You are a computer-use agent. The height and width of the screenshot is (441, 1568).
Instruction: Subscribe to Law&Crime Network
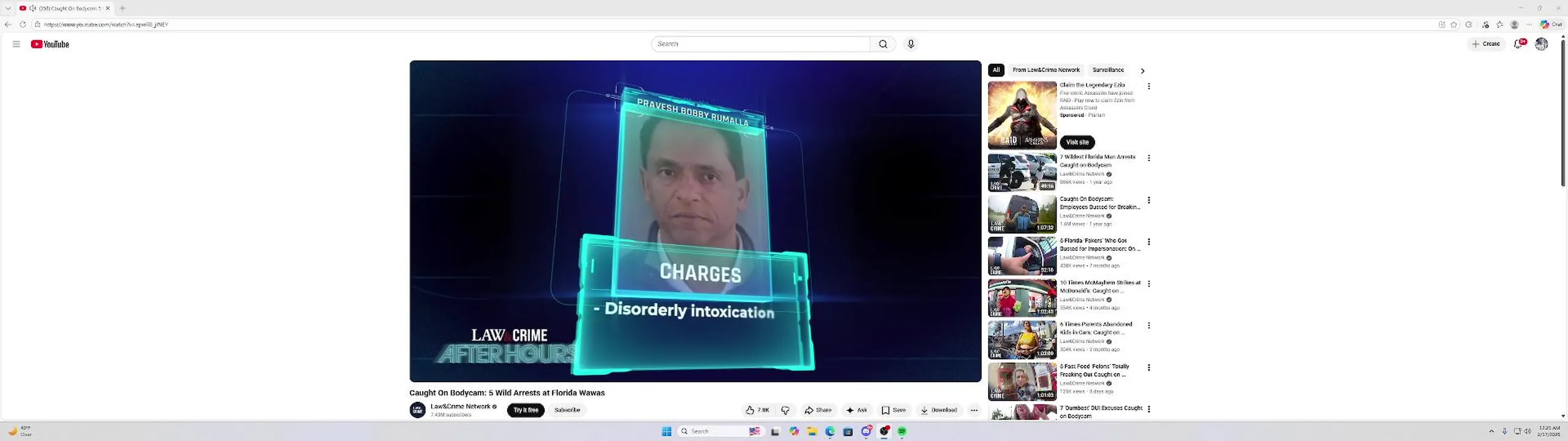tap(567, 410)
